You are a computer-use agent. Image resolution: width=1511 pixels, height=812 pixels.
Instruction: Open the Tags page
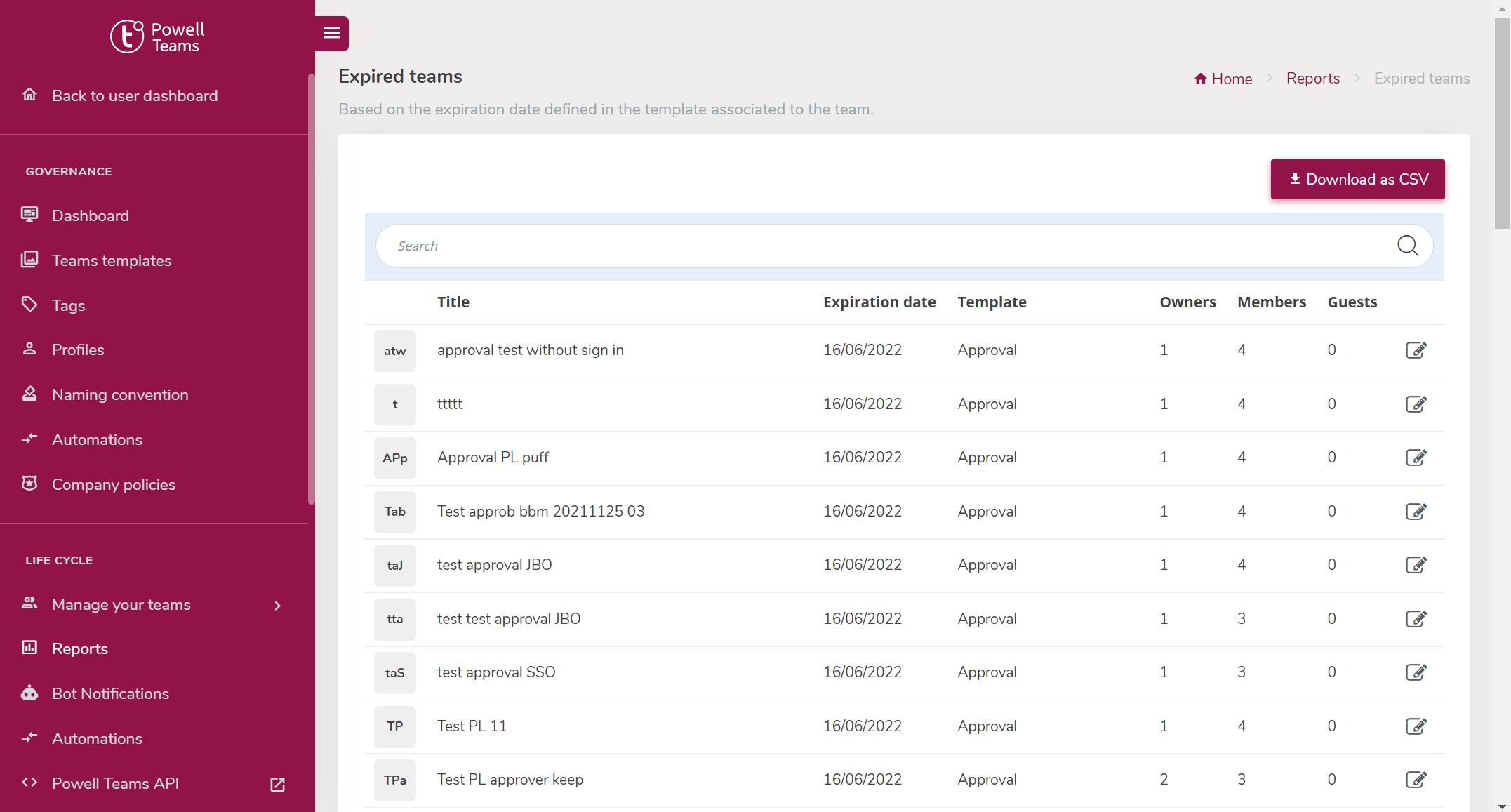coord(68,305)
